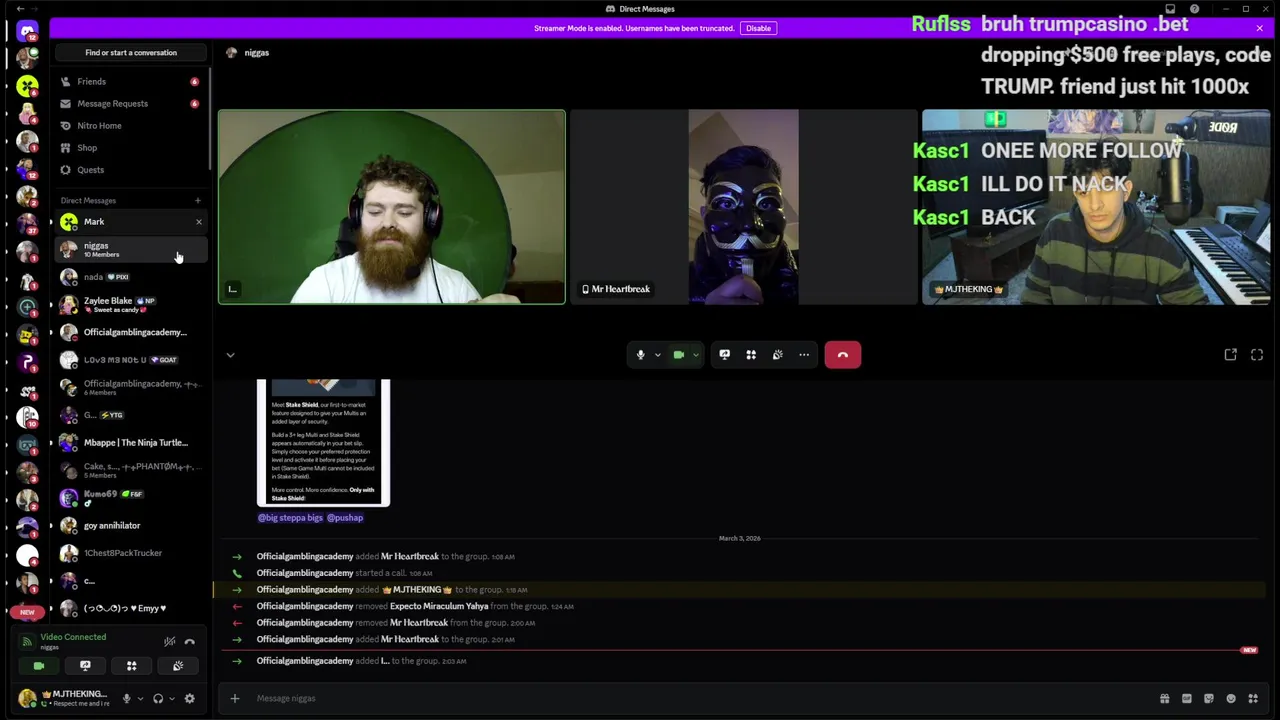Open MJTHEKING user profile panel

coord(64,698)
